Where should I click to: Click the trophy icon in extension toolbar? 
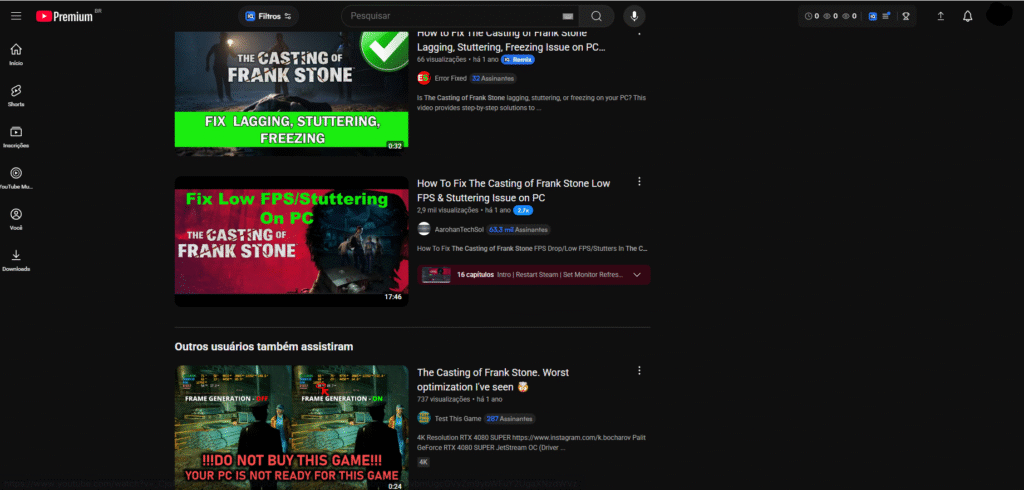point(906,16)
